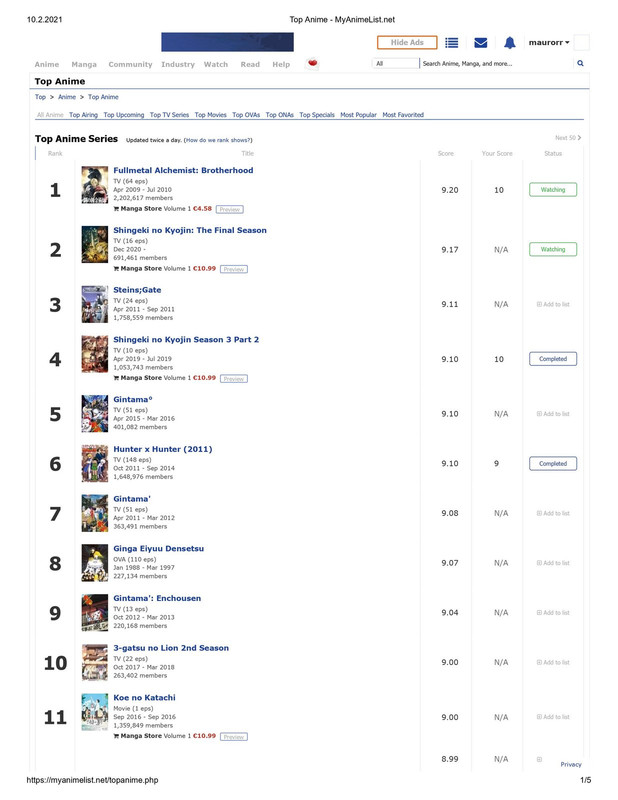
Task: Open the messages envelope icon
Action: pos(480,43)
